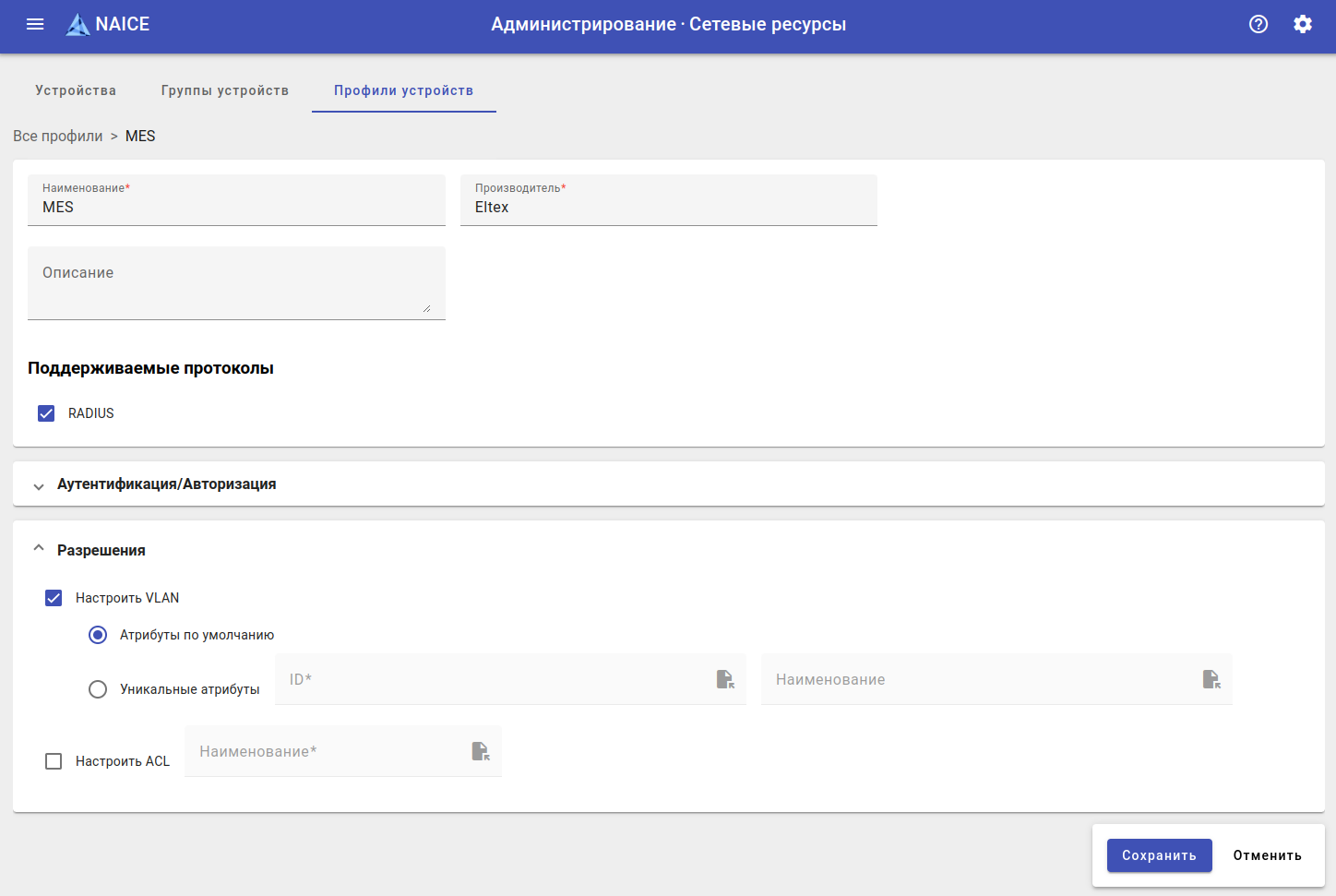Switch to the Группы устройств tab
Viewport: 1336px width, 896px height.
pyautogui.click(x=225, y=90)
